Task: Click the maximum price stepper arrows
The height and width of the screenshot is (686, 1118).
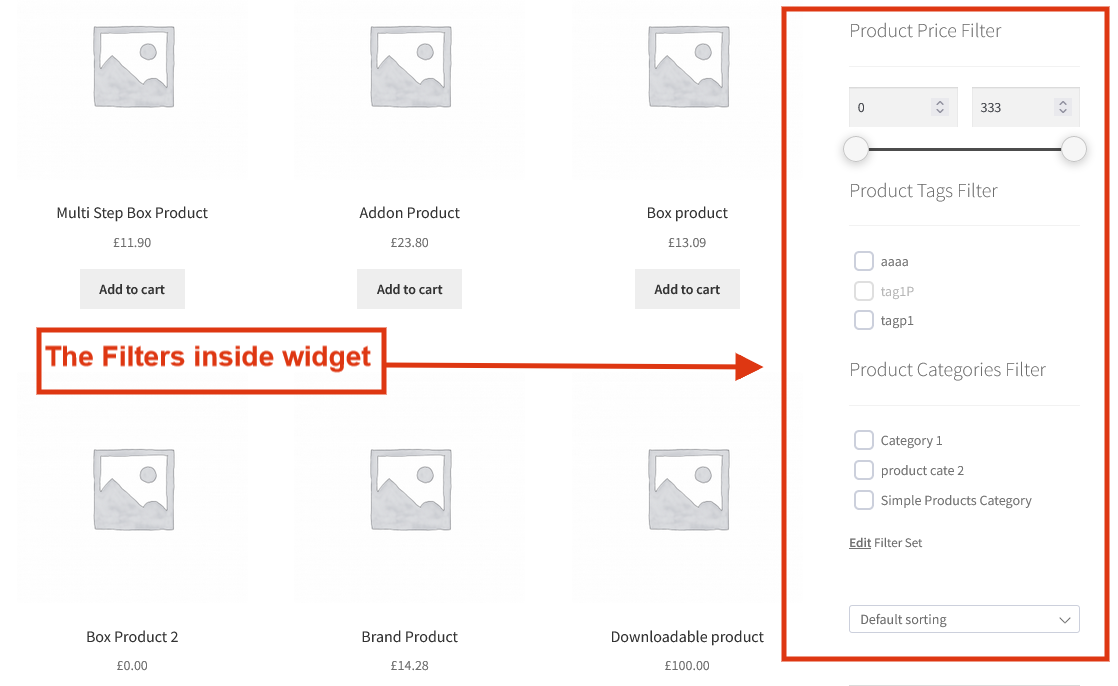Action: [x=1062, y=107]
